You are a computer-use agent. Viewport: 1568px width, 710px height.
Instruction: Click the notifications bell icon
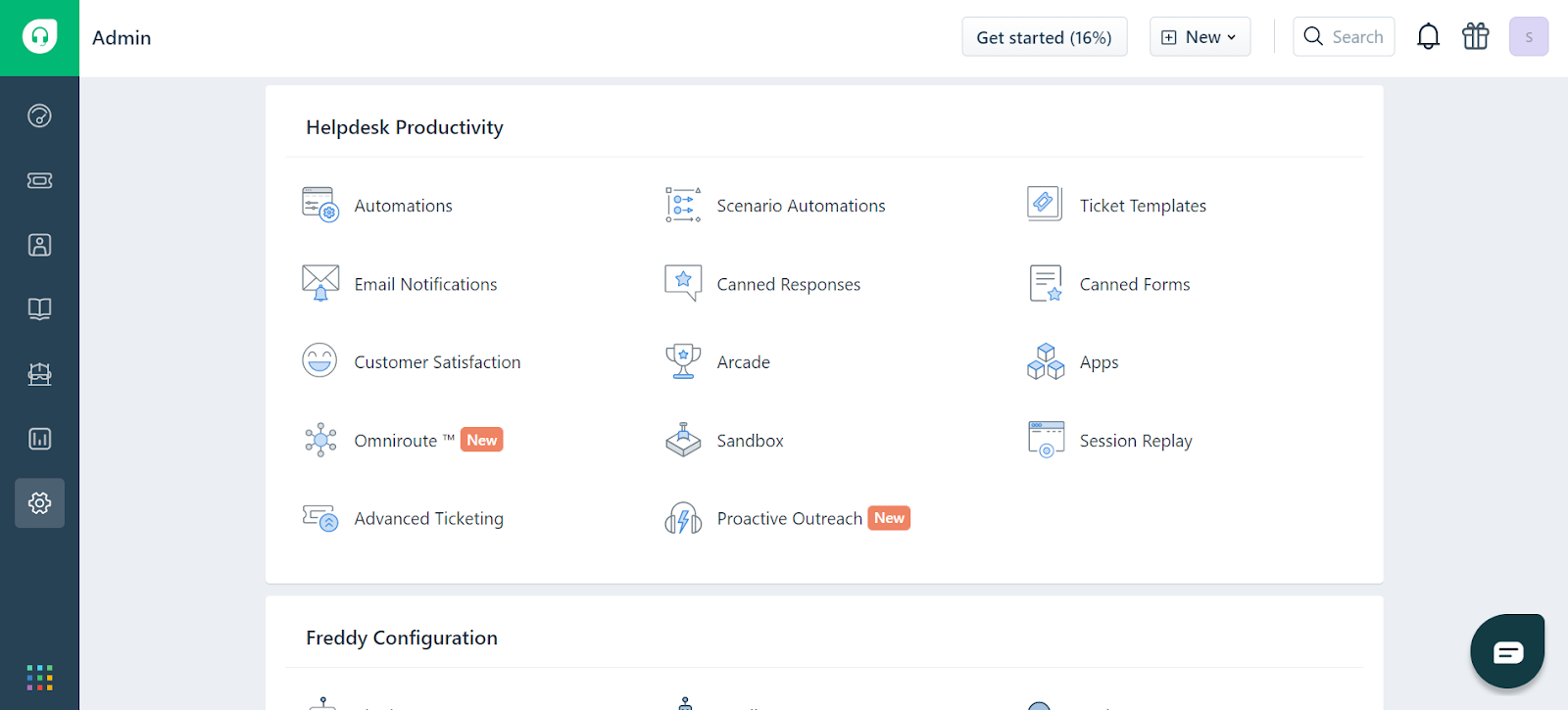(1429, 37)
